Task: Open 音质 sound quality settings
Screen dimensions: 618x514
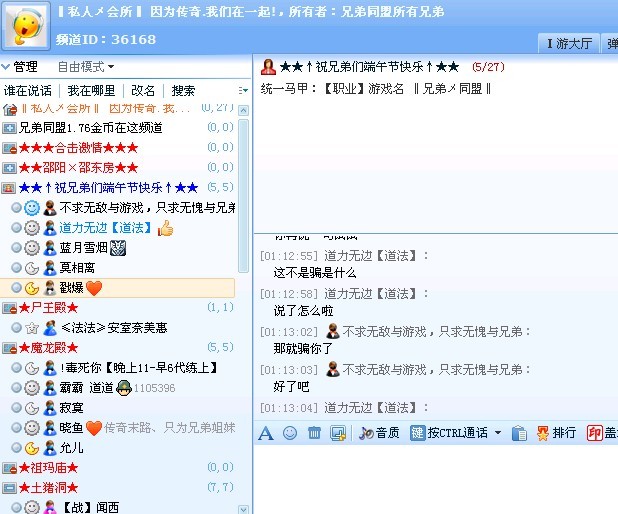Action: pyautogui.click(x=378, y=433)
